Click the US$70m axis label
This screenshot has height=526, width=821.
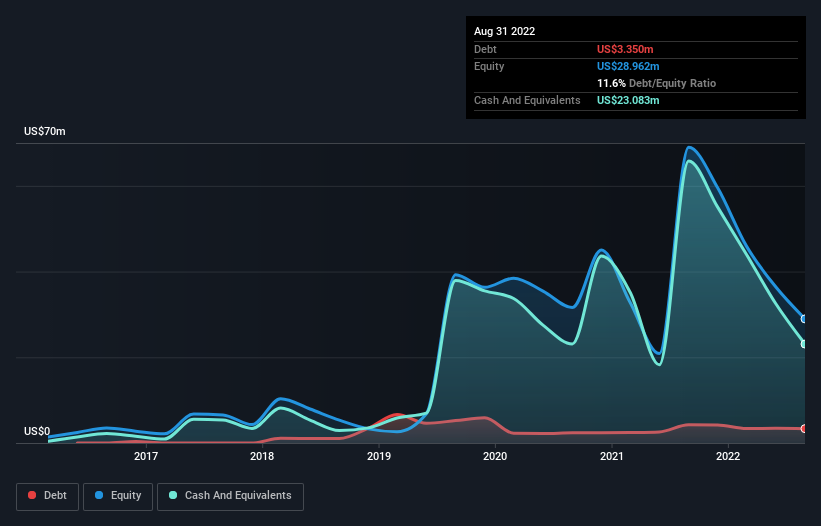pyautogui.click(x=45, y=131)
